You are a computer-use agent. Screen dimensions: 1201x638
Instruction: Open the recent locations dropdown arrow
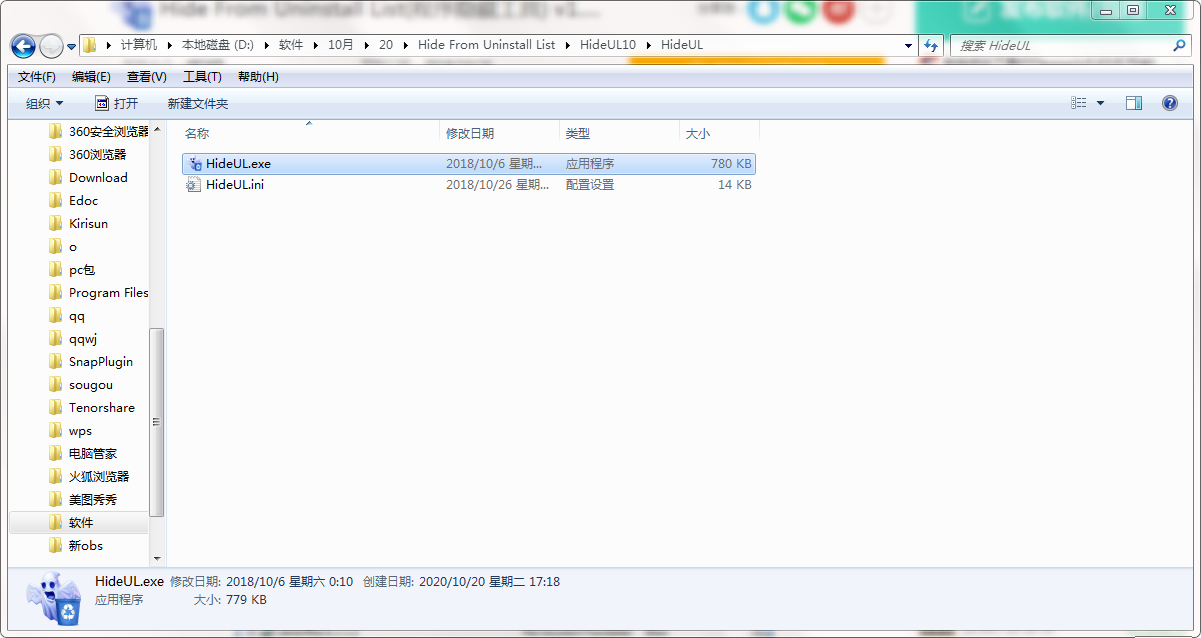(x=71, y=47)
